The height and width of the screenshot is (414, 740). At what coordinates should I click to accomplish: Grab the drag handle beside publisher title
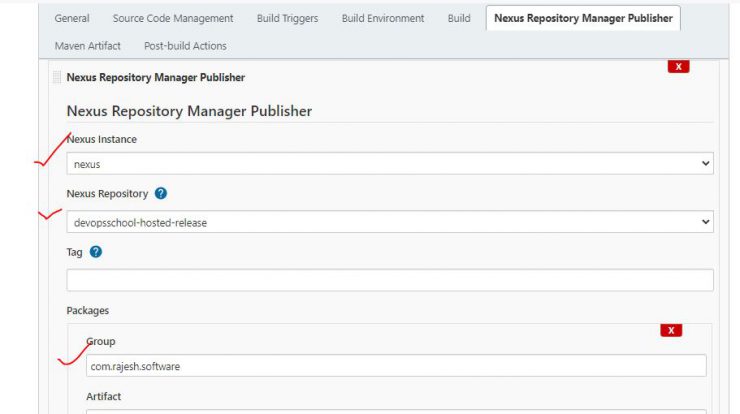pyautogui.click(x=57, y=77)
